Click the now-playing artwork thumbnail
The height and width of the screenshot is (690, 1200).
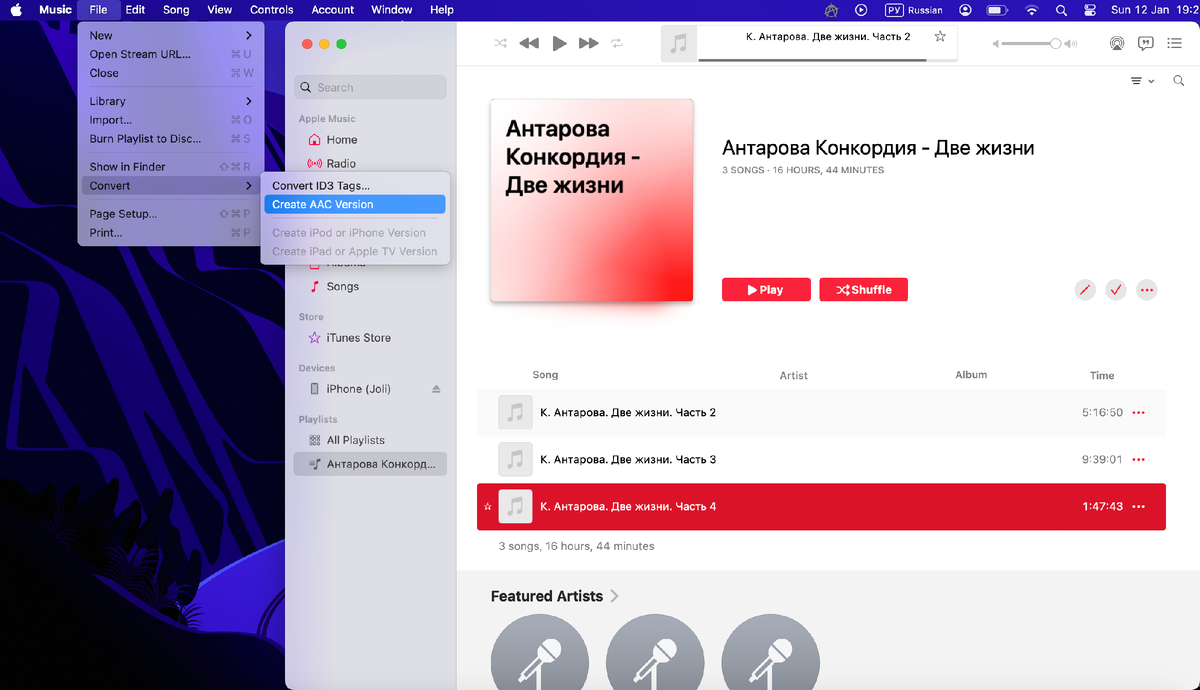(x=679, y=43)
